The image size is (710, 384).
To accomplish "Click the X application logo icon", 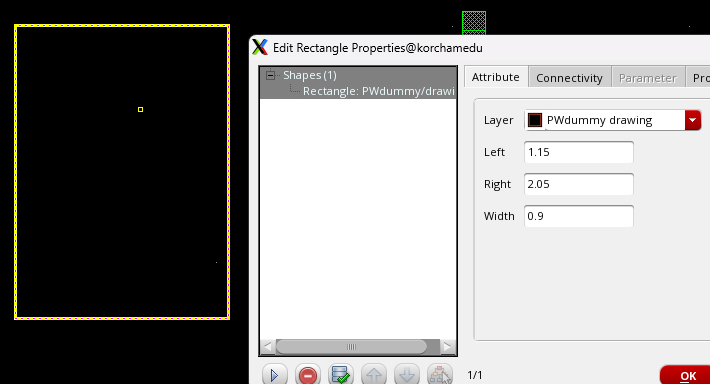I will pyautogui.click(x=260, y=47).
